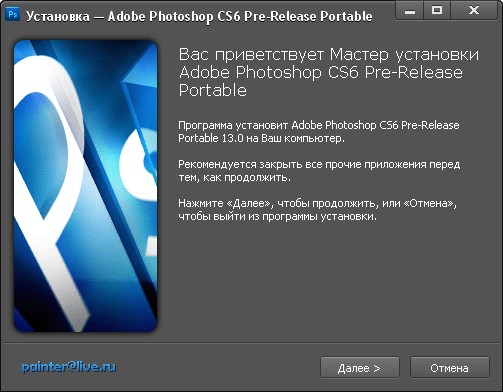Click the paragraph starting Рекомендуется закрыть
Image resolution: width=503 pixels, height=392 pixels.
click(319, 171)
